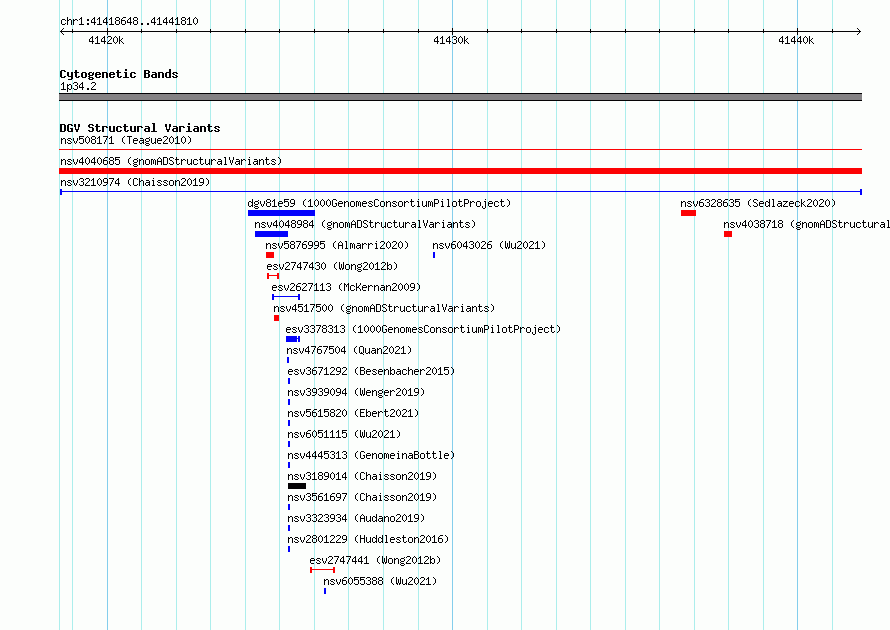Click black bar under nsv3189014
Image resolution: width=890 pixels, height=630 pixels.
click(297, 486)
